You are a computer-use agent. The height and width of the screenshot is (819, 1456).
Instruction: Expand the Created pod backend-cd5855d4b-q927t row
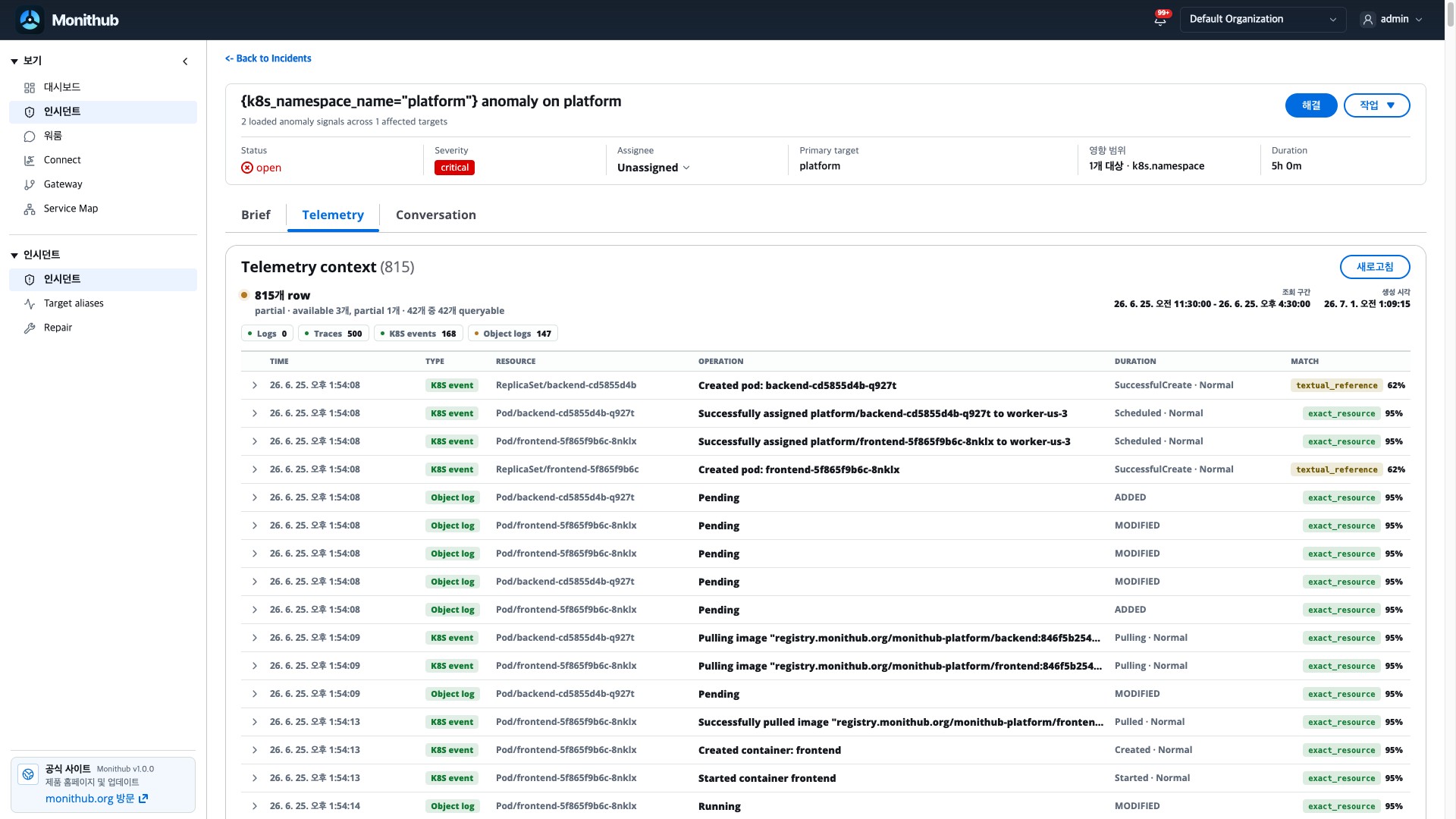pyautogui.click(x=255, y=385)
